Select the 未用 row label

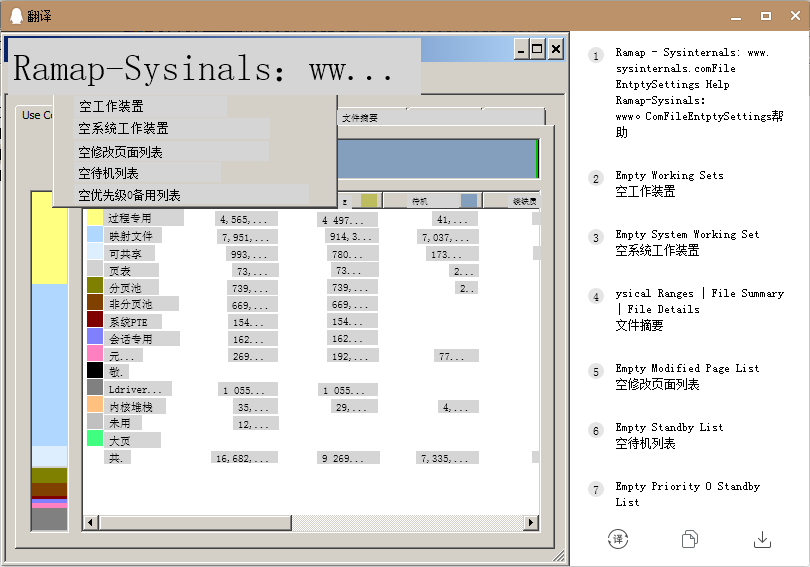(122, 423)
